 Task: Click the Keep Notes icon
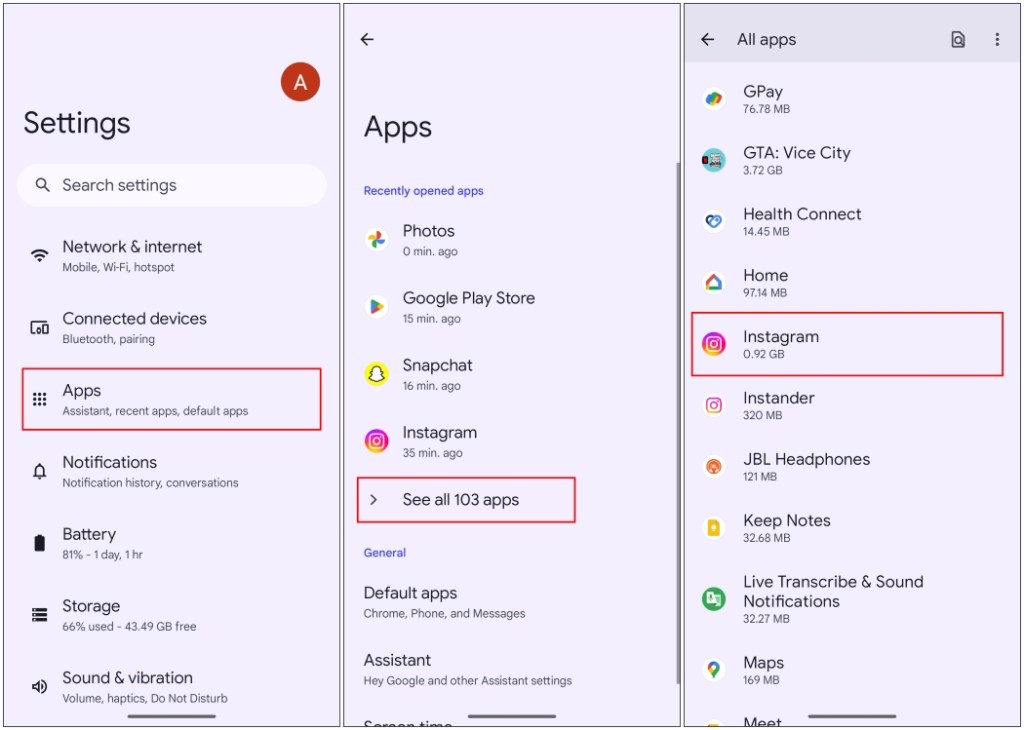point(714,528)
